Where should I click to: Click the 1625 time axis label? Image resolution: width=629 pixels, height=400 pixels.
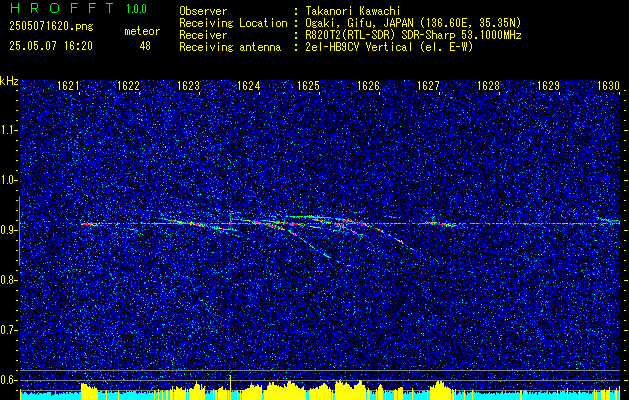pyautogui.click(x=308, y=86)
